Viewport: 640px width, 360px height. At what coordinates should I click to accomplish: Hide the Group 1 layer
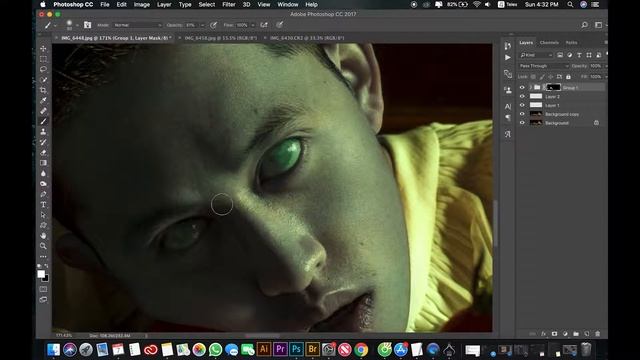pyautogui.click(x=522, y=87)
